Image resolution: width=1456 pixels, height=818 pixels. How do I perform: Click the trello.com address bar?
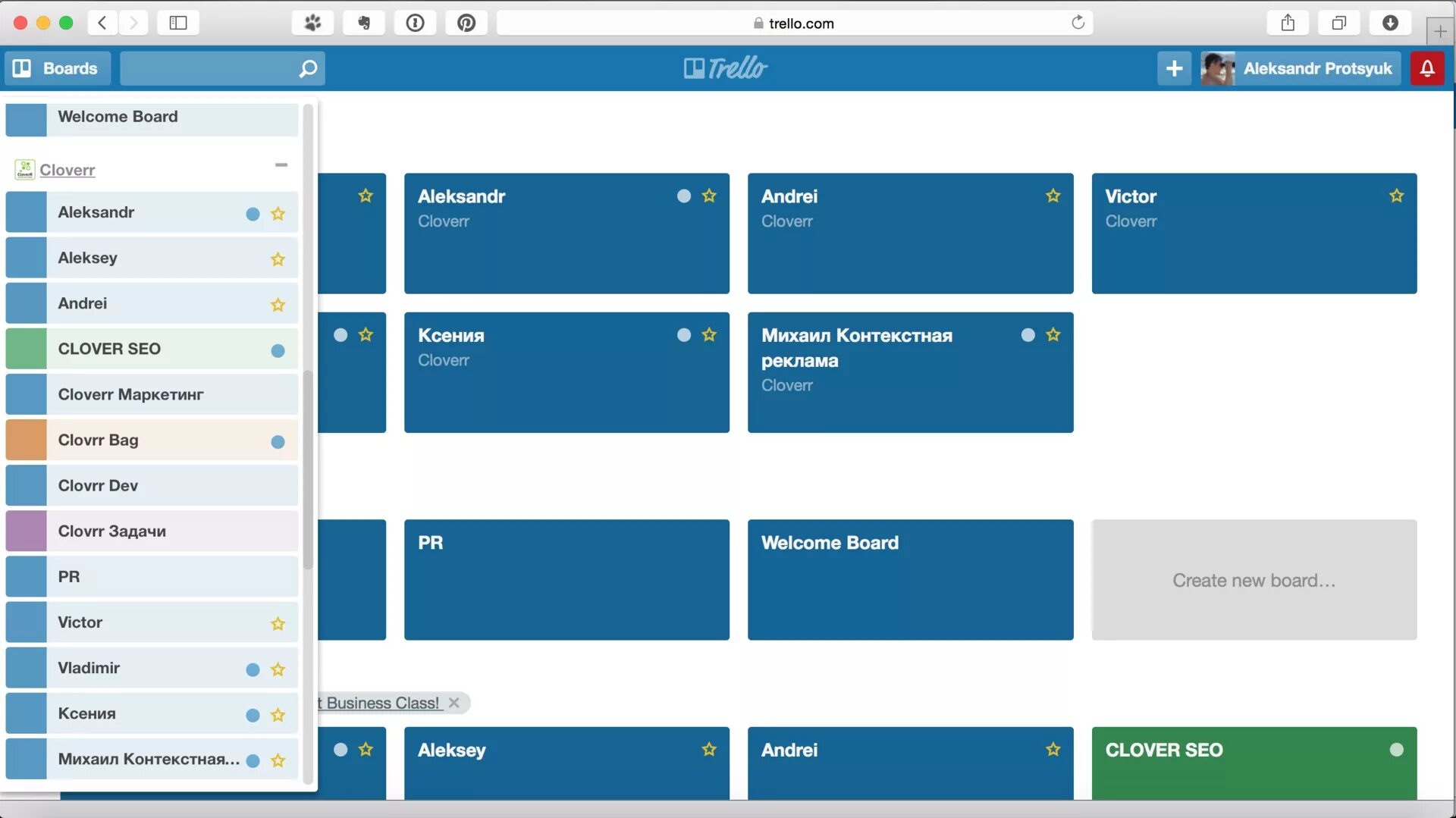[x=794, y=23]
